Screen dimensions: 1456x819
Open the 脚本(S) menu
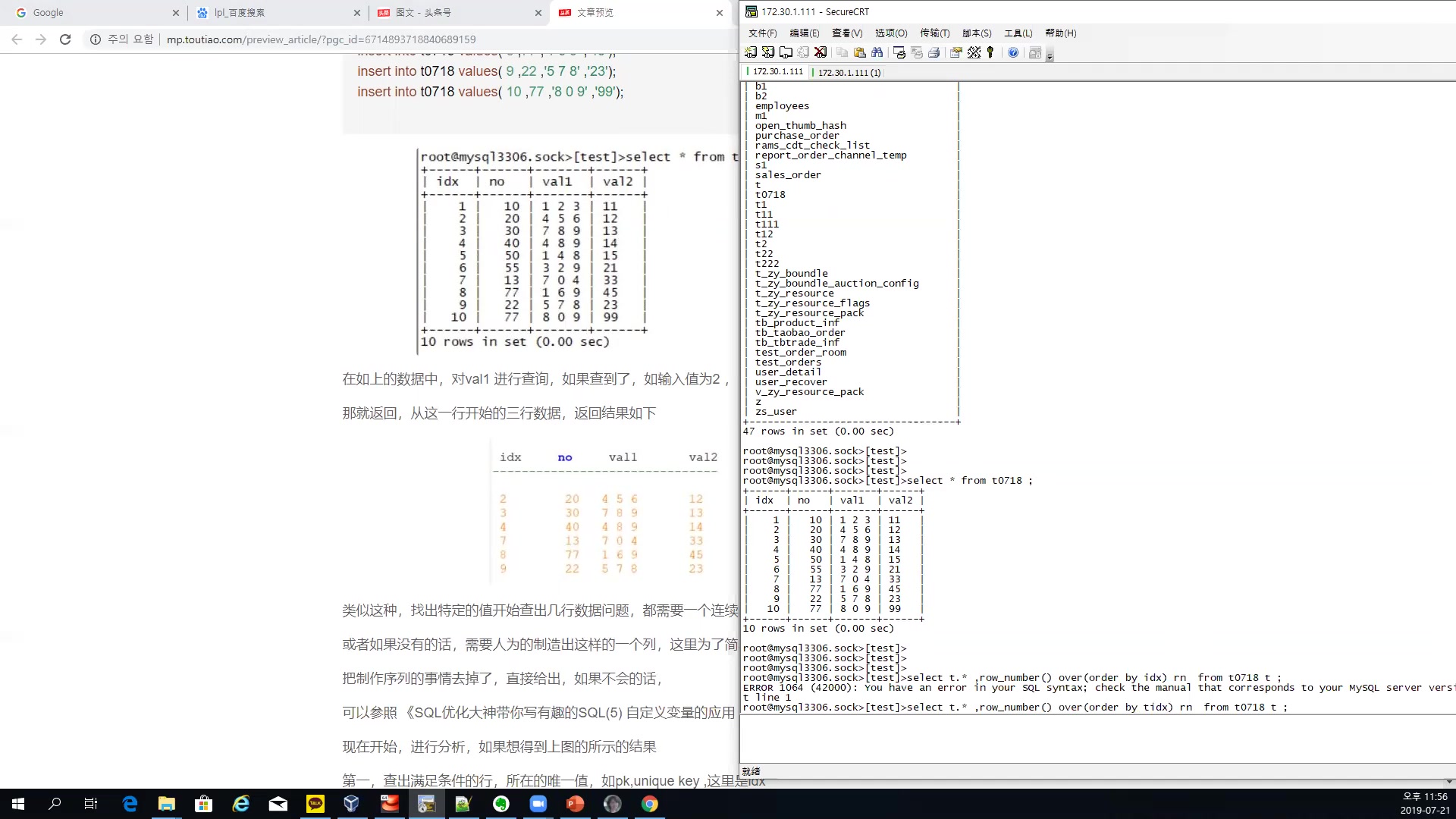[977, 33]
